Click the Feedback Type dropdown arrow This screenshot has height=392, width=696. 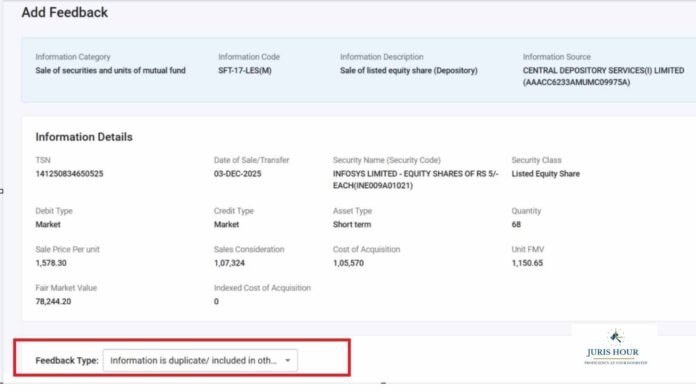coord(288,360)
